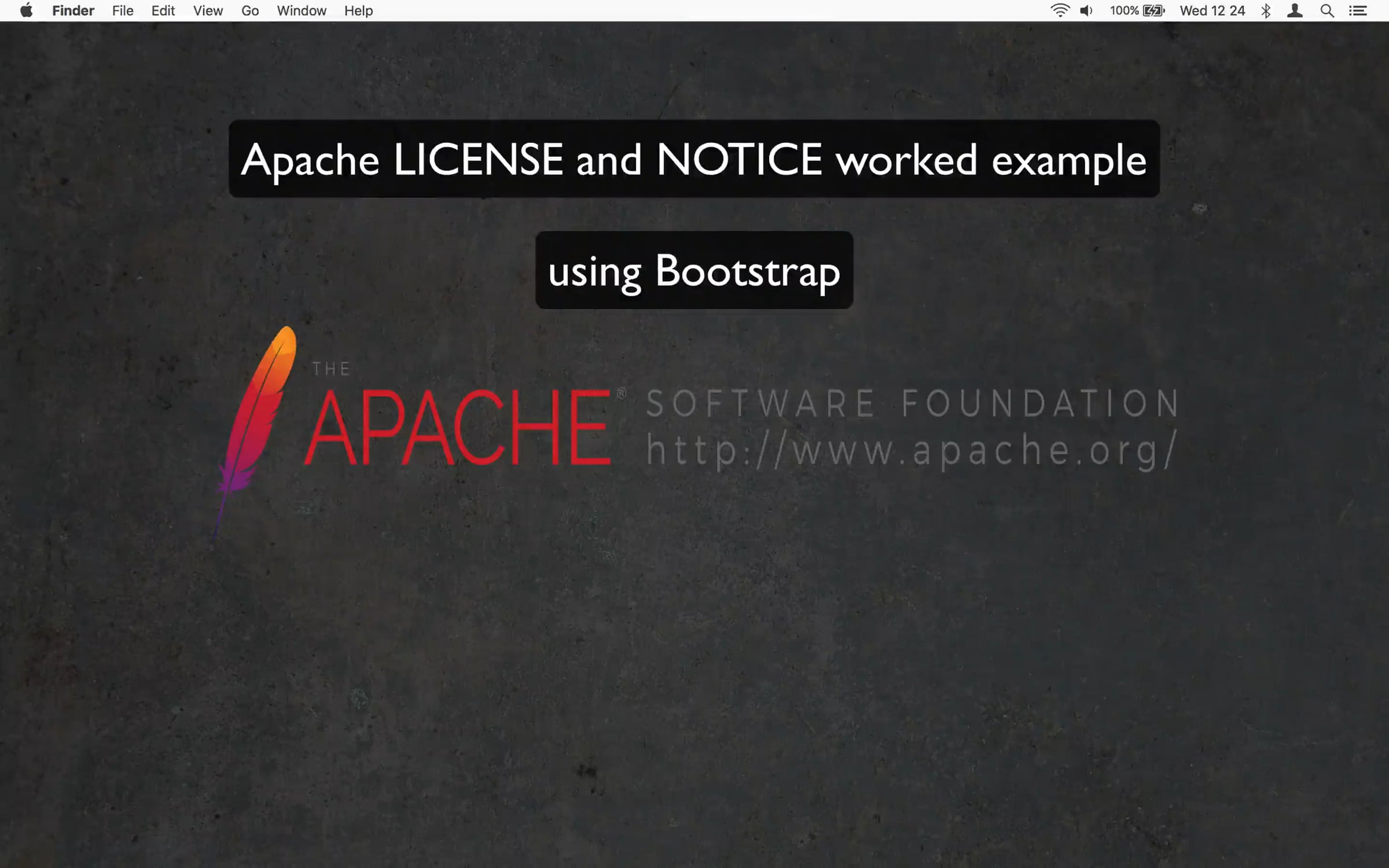
Task: Open Spotlight search magnifier
Action: (1327, 10)
